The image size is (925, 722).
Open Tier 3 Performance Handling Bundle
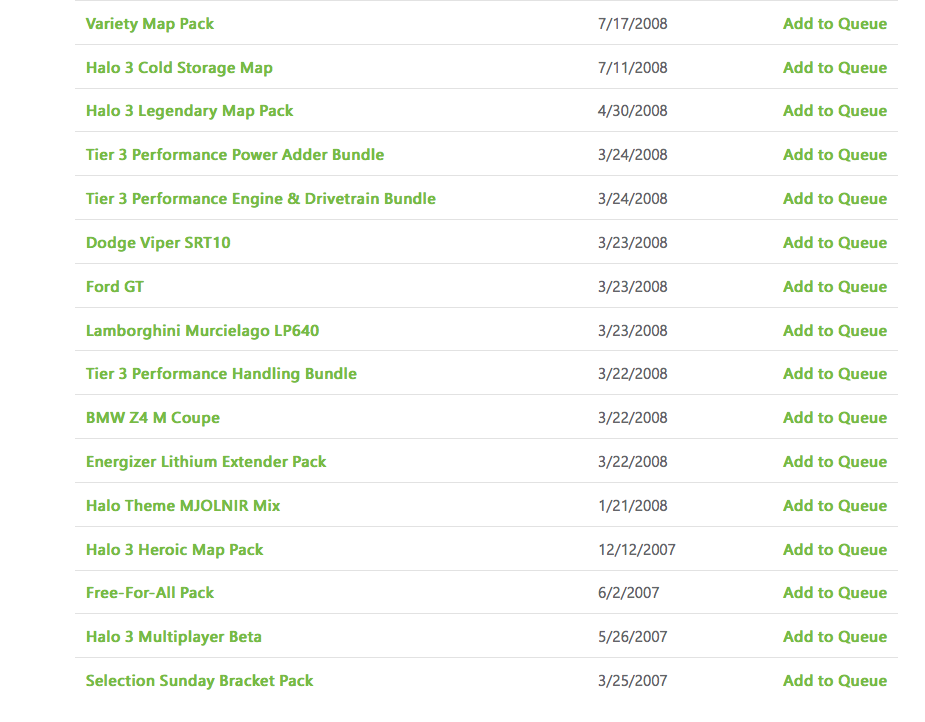point(221,374)
